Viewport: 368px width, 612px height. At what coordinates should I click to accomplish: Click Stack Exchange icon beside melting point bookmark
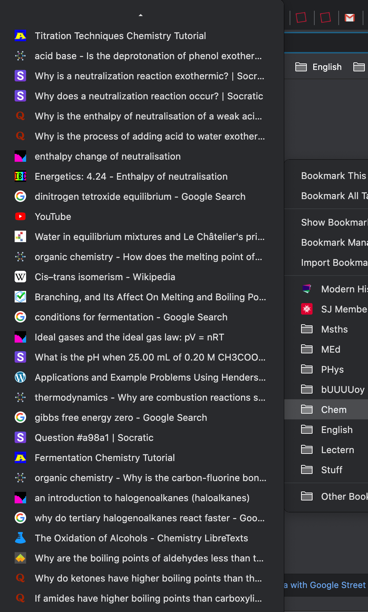coord(20,257)
